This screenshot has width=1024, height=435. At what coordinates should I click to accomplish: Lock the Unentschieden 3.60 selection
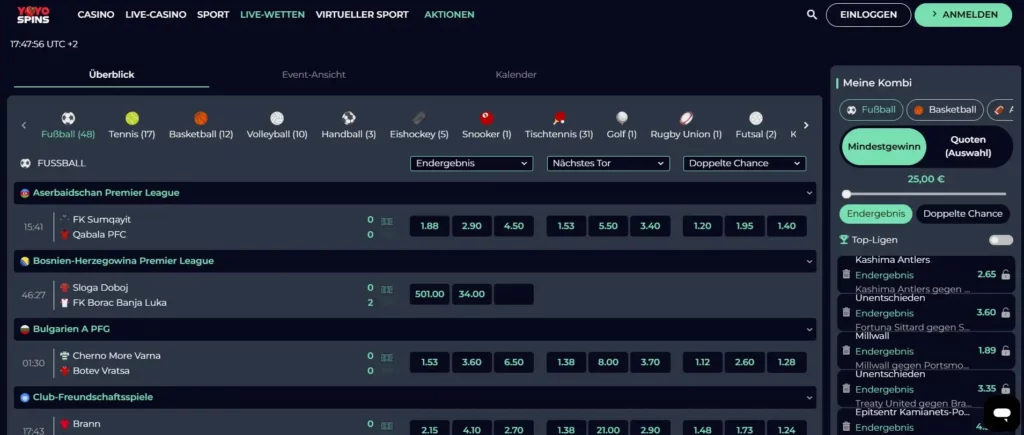point(1006,312)
